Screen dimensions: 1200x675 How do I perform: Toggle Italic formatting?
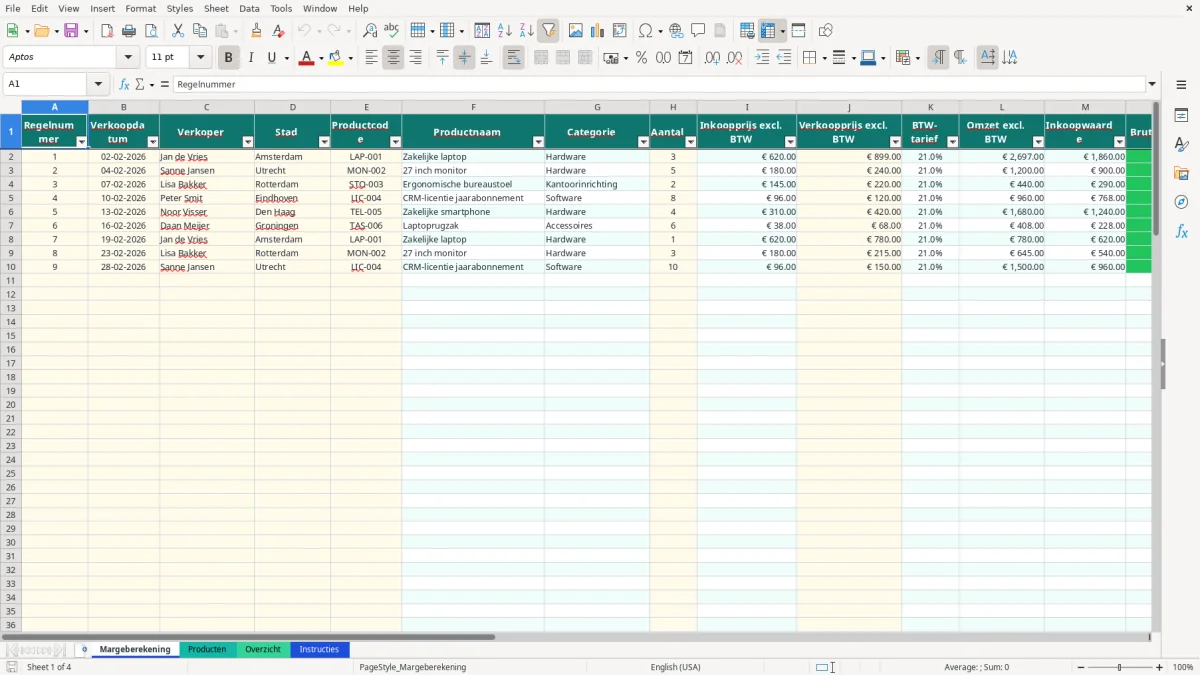(250, 58)
